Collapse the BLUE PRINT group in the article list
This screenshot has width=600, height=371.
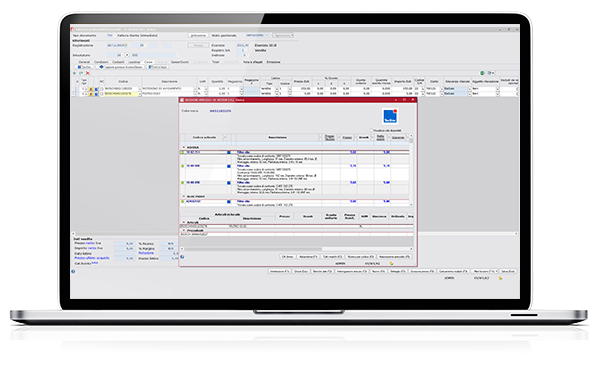coord(184,197)
